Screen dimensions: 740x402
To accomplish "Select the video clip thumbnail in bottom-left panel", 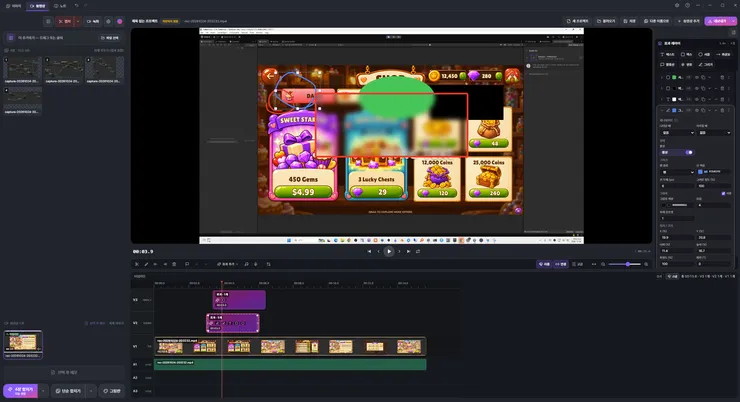I will [x=23, y=344].
